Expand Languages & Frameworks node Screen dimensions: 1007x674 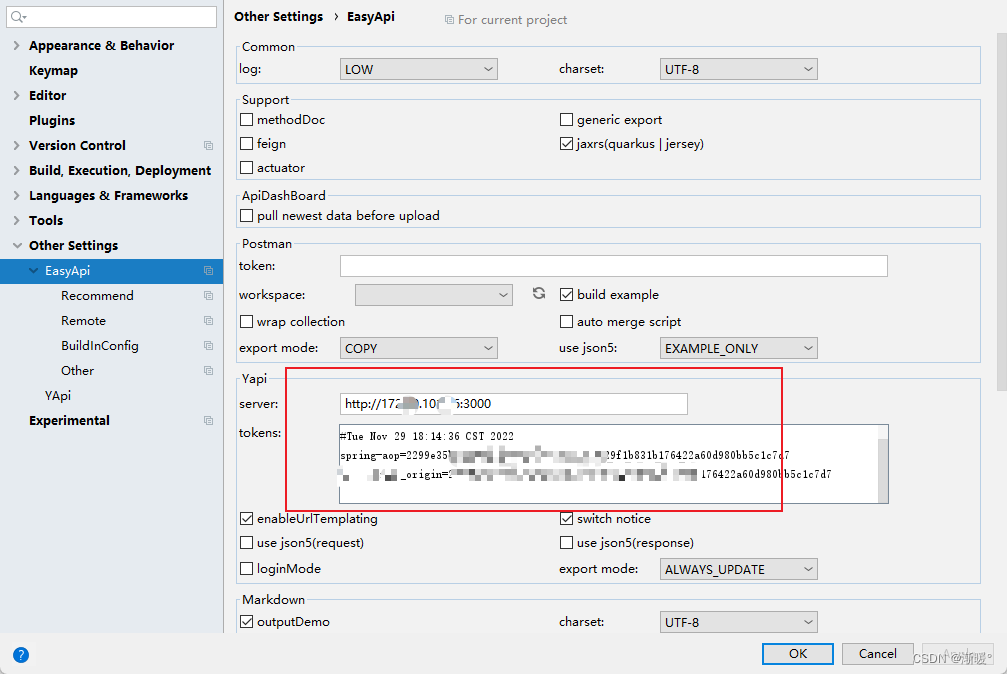[x=17, y=196]
